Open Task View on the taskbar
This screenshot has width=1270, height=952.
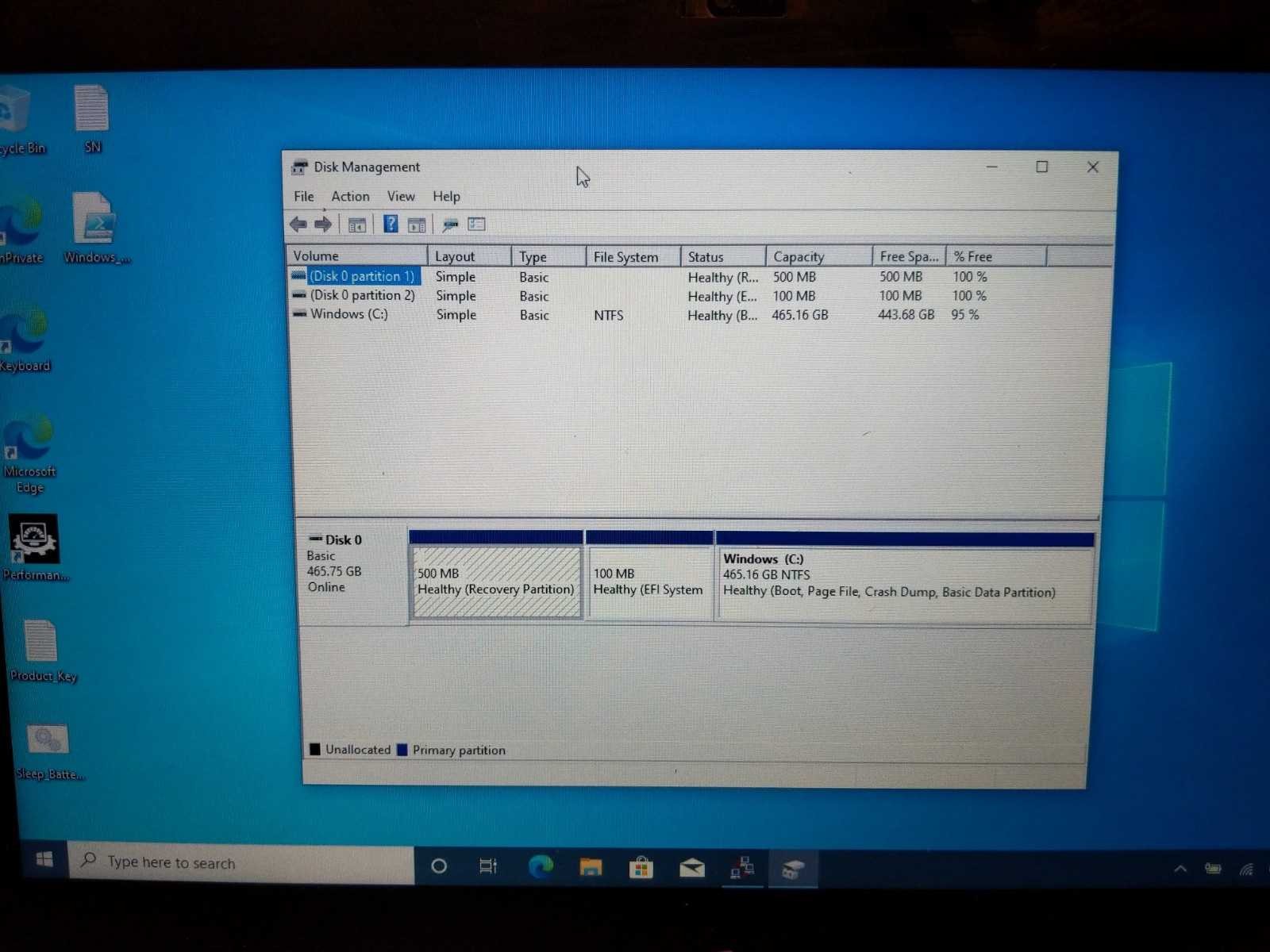pos(488,866)
